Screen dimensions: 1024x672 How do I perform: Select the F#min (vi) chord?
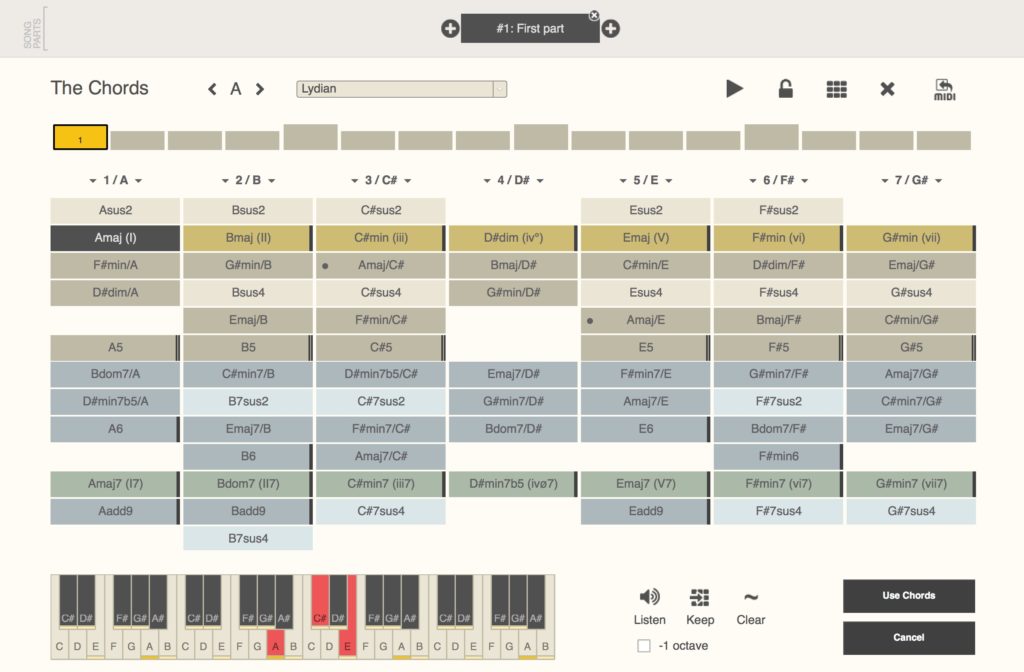point(778,238)
